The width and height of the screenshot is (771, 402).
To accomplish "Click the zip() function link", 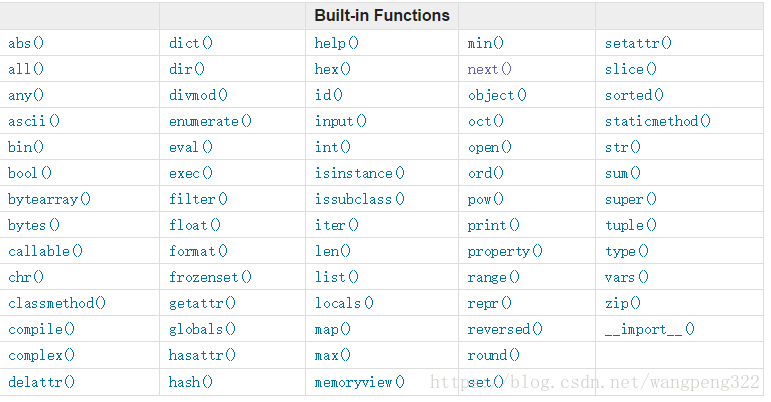I will (x=623, y=303).
